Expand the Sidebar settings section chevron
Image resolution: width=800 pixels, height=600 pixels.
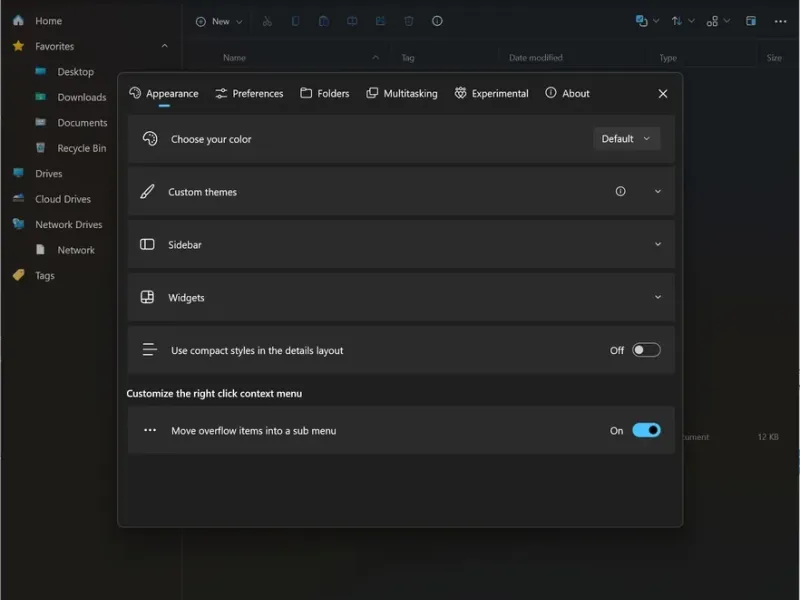point(658,244)
